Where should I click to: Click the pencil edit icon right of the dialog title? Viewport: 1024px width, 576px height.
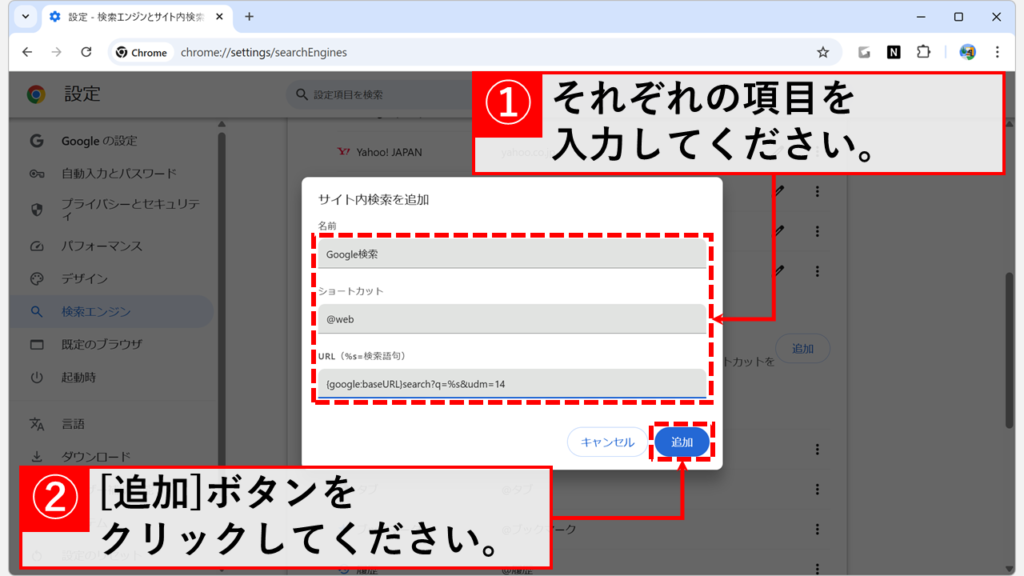779,191
